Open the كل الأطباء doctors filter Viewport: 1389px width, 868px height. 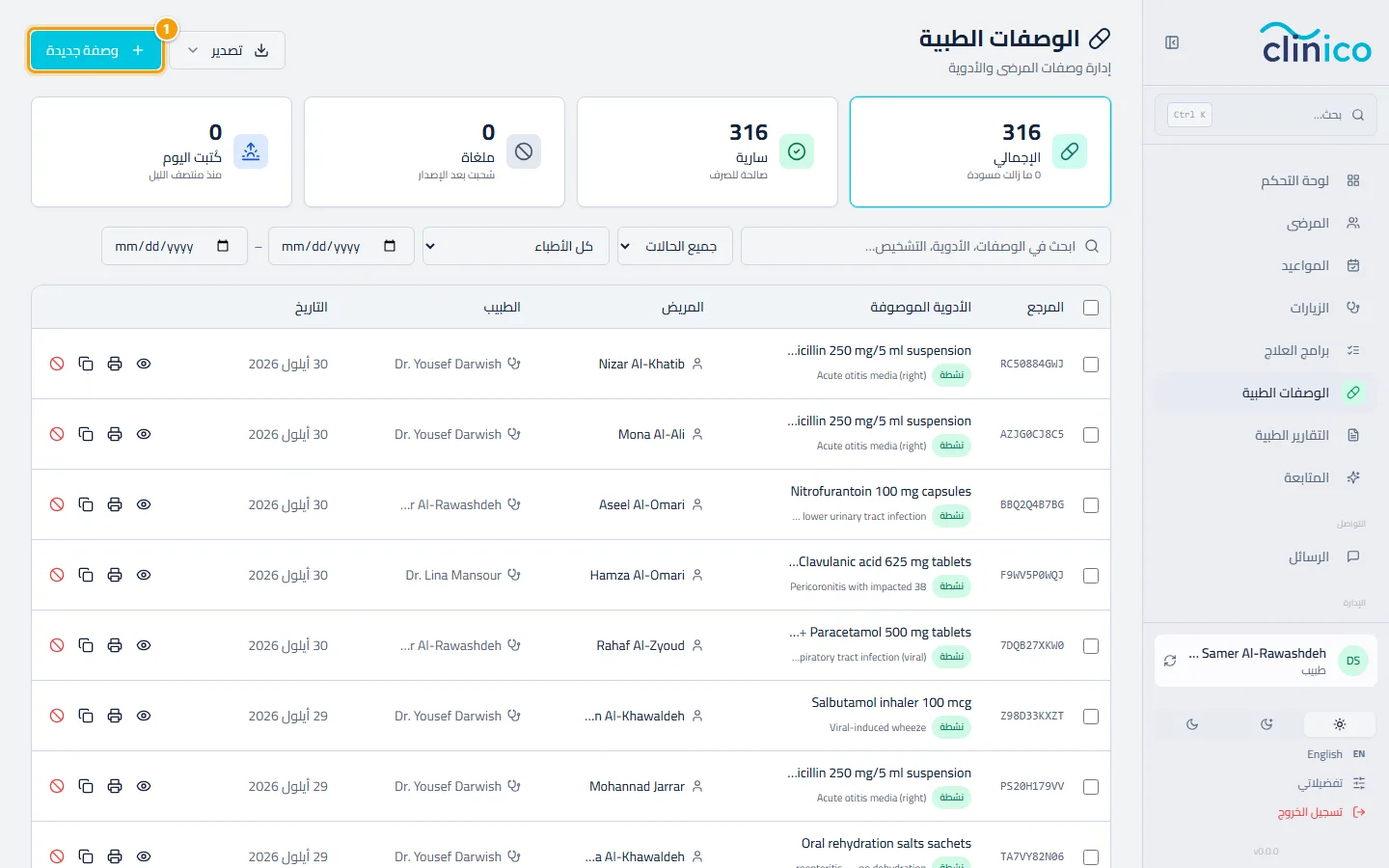(x=516, y=246)
